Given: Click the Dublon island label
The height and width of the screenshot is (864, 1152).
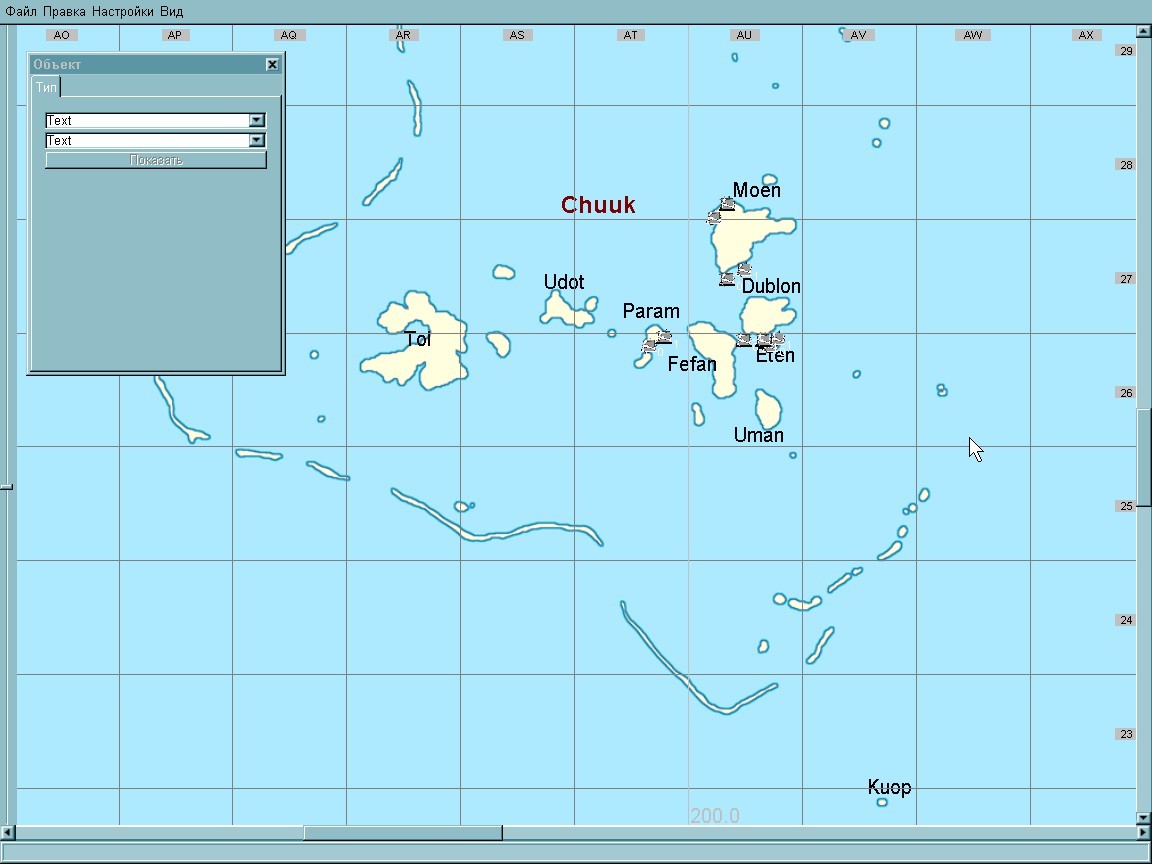Looking at the screenshot, I should coord(771,286).
